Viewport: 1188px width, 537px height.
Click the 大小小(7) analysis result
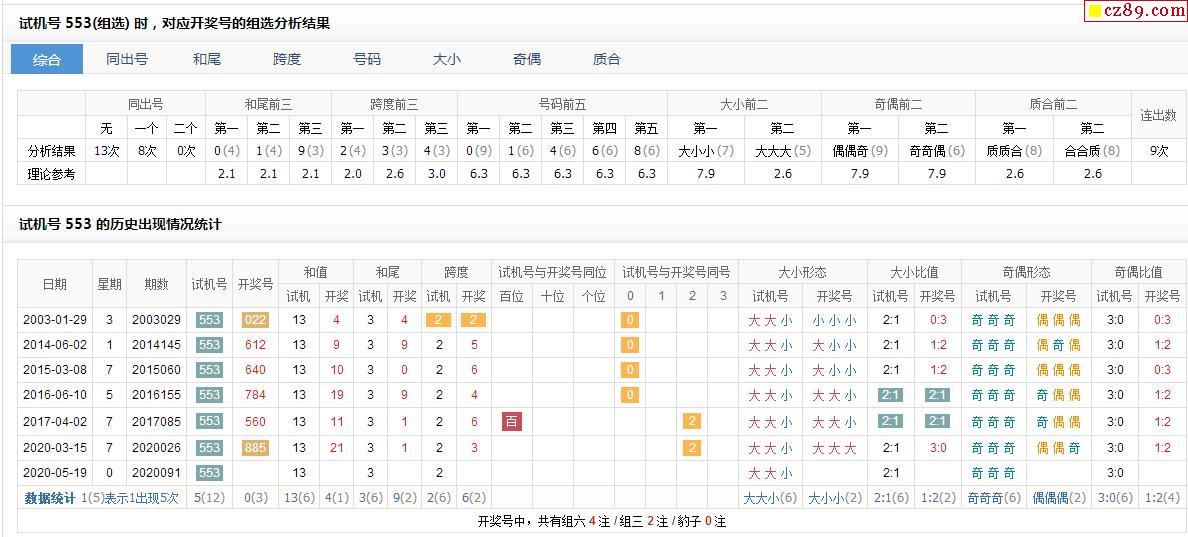tap(705, 151)
